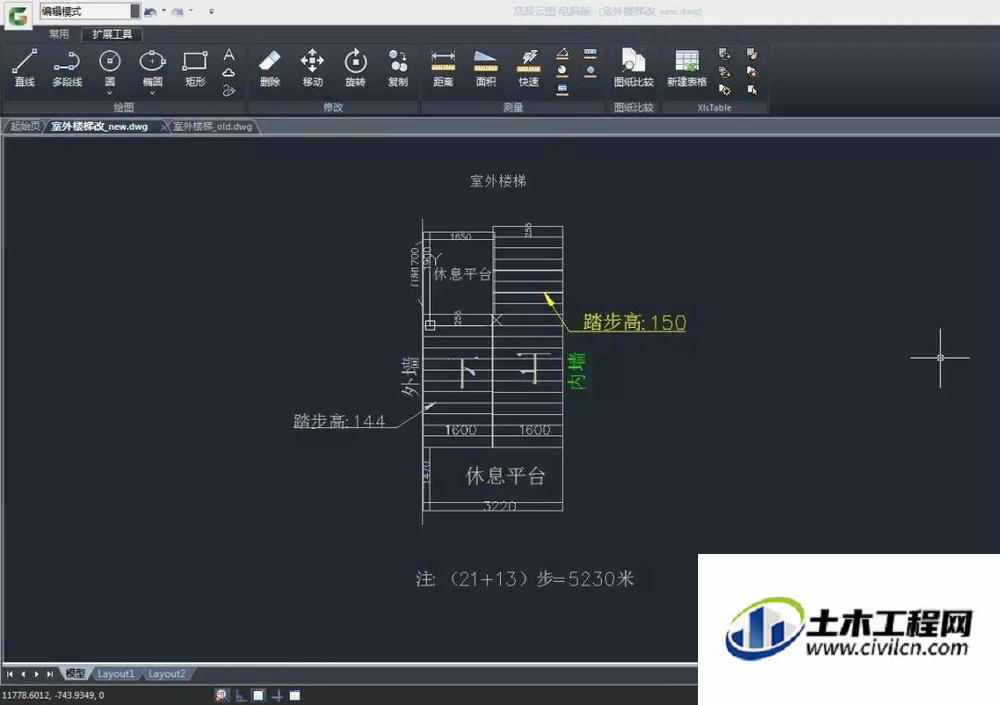
Task: Open the undo history dropdown arrow
Action: [163, 11]
